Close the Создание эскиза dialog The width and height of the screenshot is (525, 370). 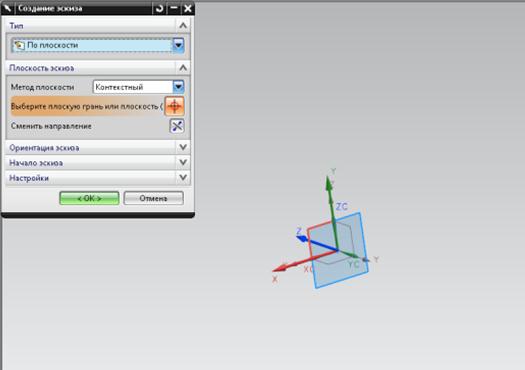tap(188, 8)
